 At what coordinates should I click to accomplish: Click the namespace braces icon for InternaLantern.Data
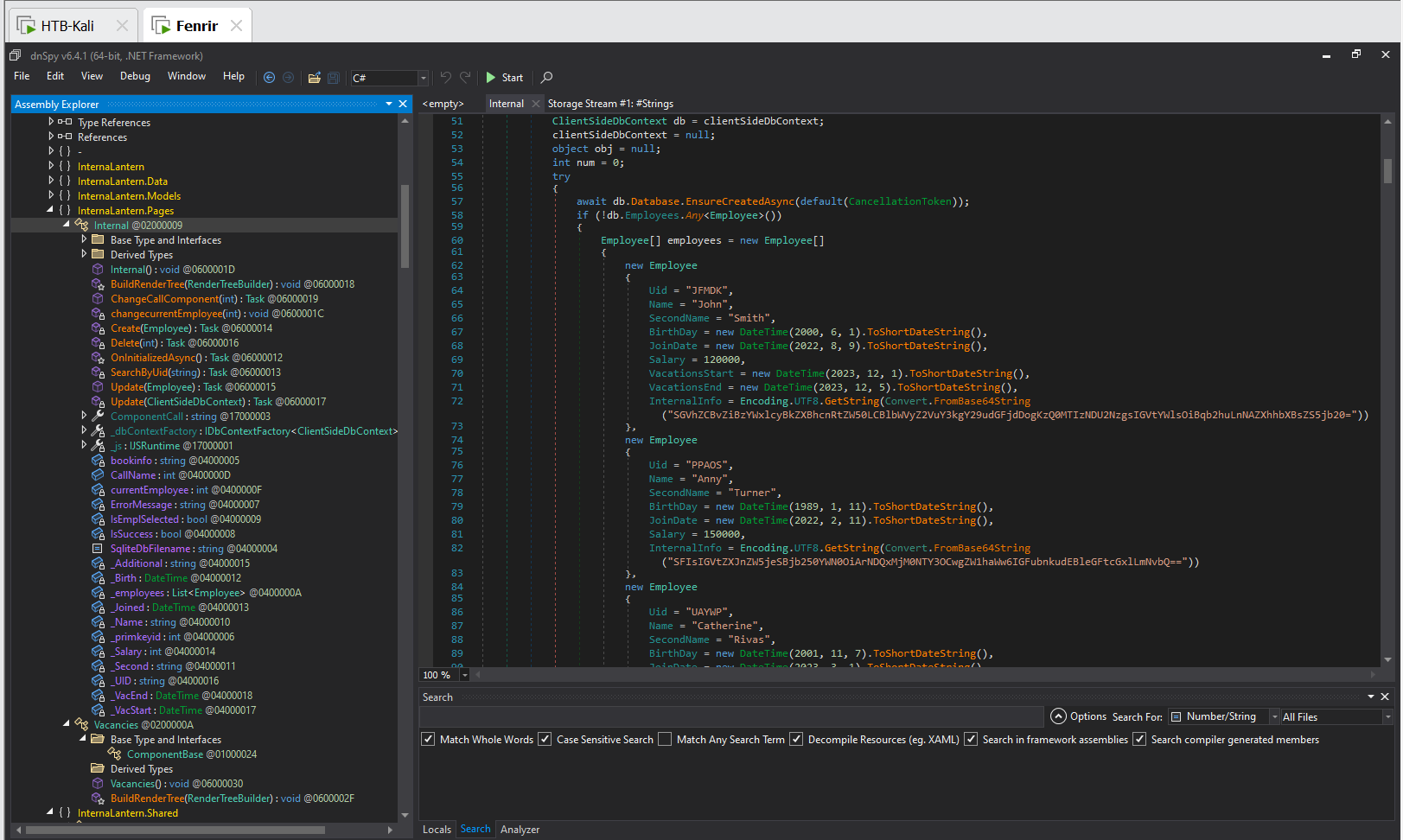[65, 181]
